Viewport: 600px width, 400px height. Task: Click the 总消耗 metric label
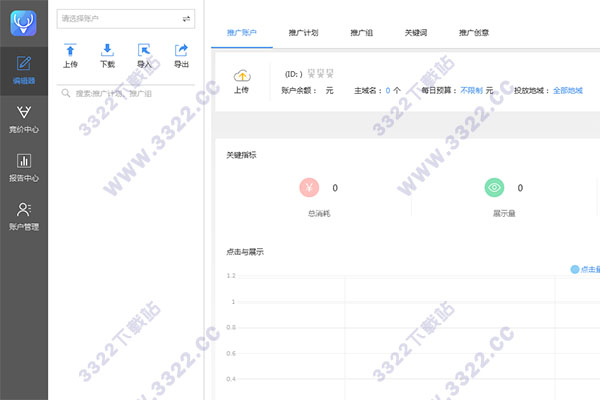(319, 213)
